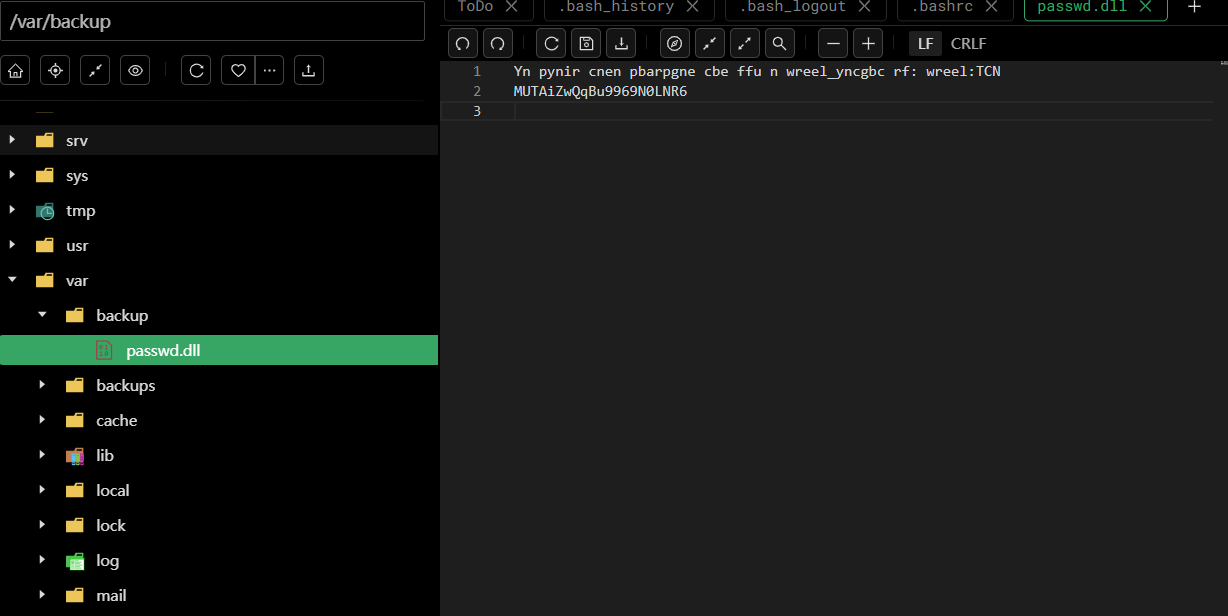The width and height of the screenshot is (1228, 616).
Task: Switch to the .bashrc tab
Action: coord(942,6)
